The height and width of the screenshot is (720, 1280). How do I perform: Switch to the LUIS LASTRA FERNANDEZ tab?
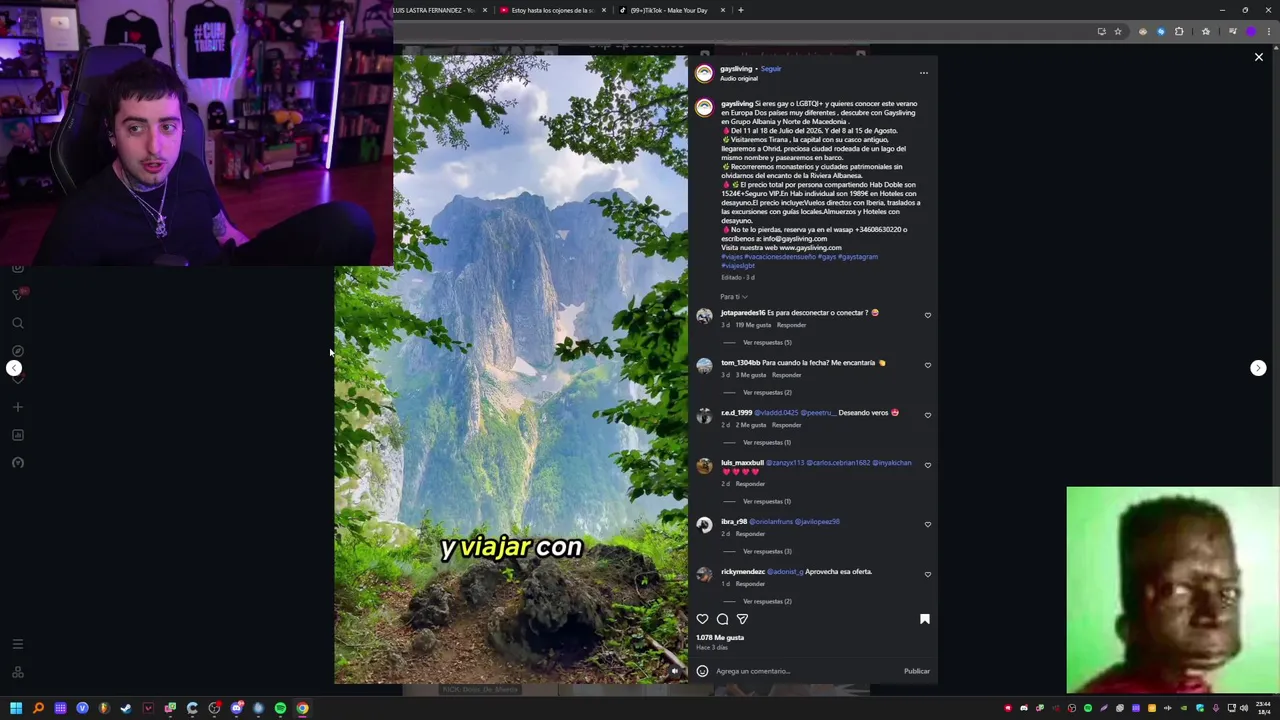[435, 10]
